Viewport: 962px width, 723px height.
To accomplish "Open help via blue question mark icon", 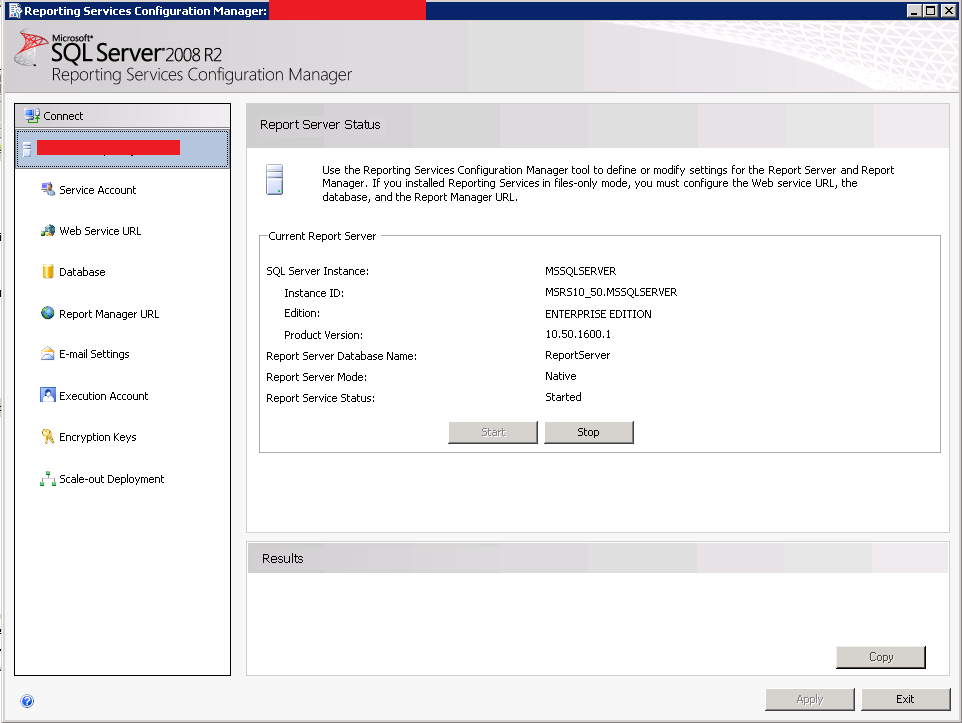I will coord(27,701).
